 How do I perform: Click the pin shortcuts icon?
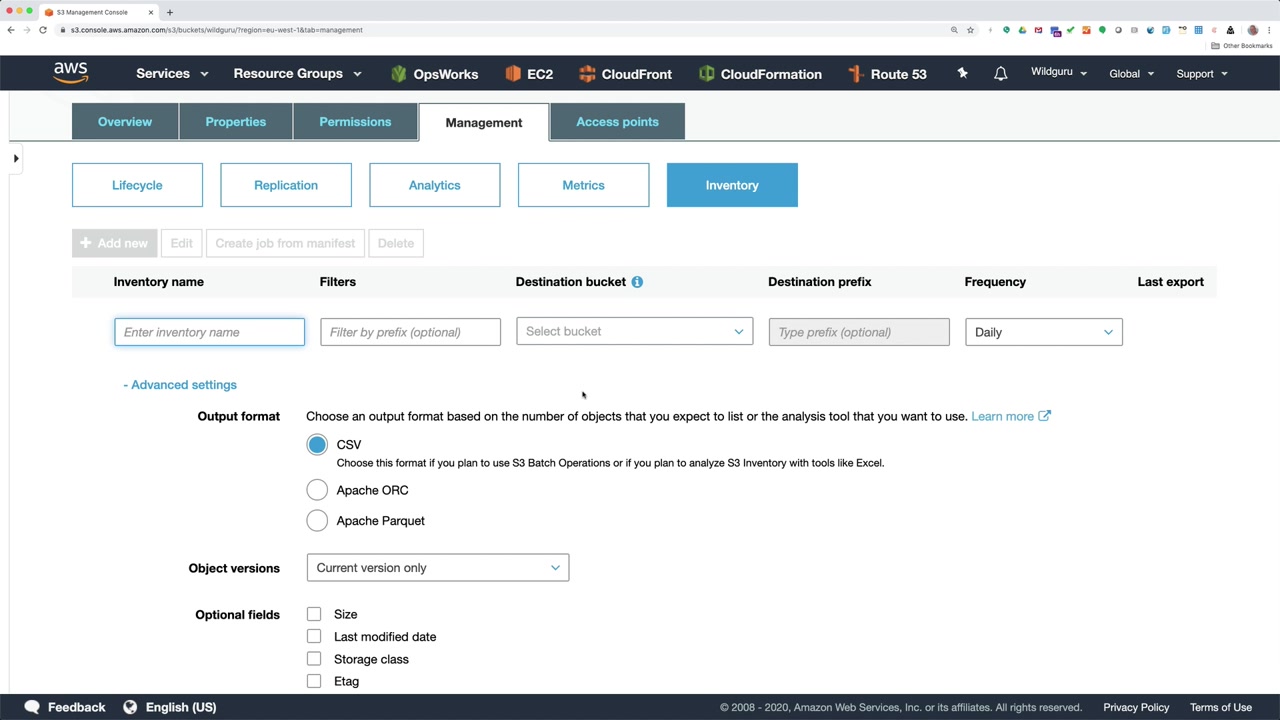[962, 73]
